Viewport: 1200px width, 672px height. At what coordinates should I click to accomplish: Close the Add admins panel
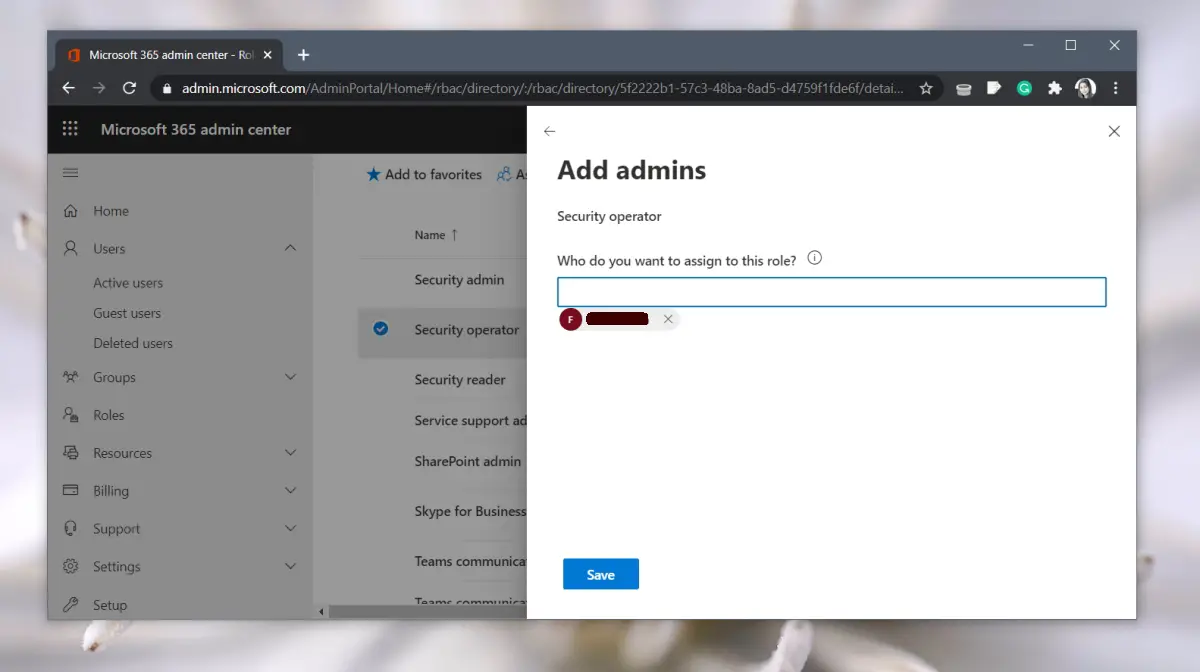[1114, 131]
